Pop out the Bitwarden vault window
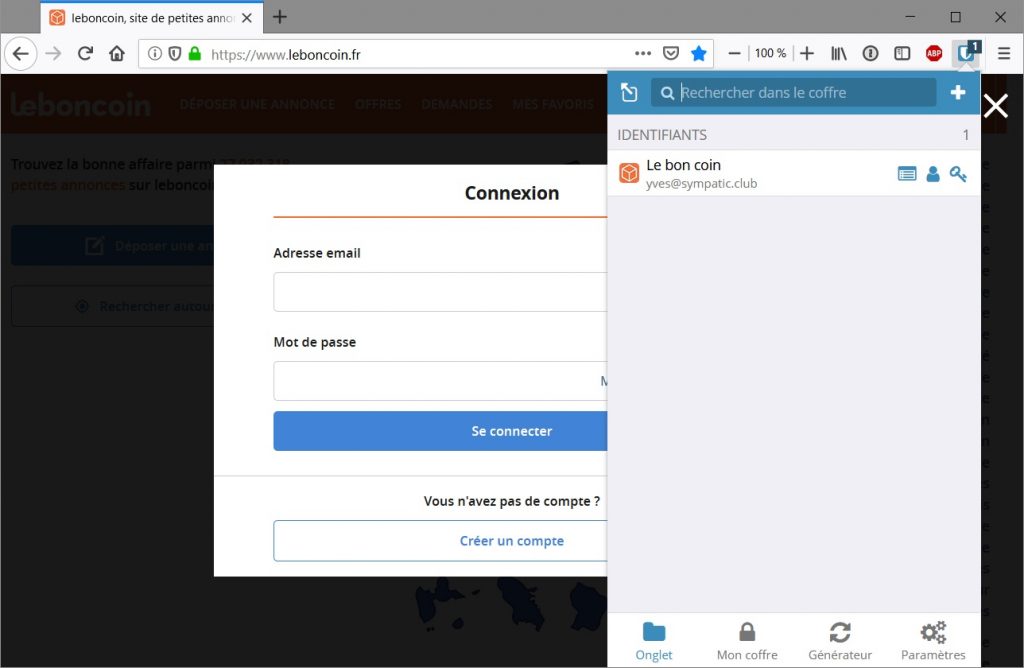The image size is (1024, 668). pos(629,93)
